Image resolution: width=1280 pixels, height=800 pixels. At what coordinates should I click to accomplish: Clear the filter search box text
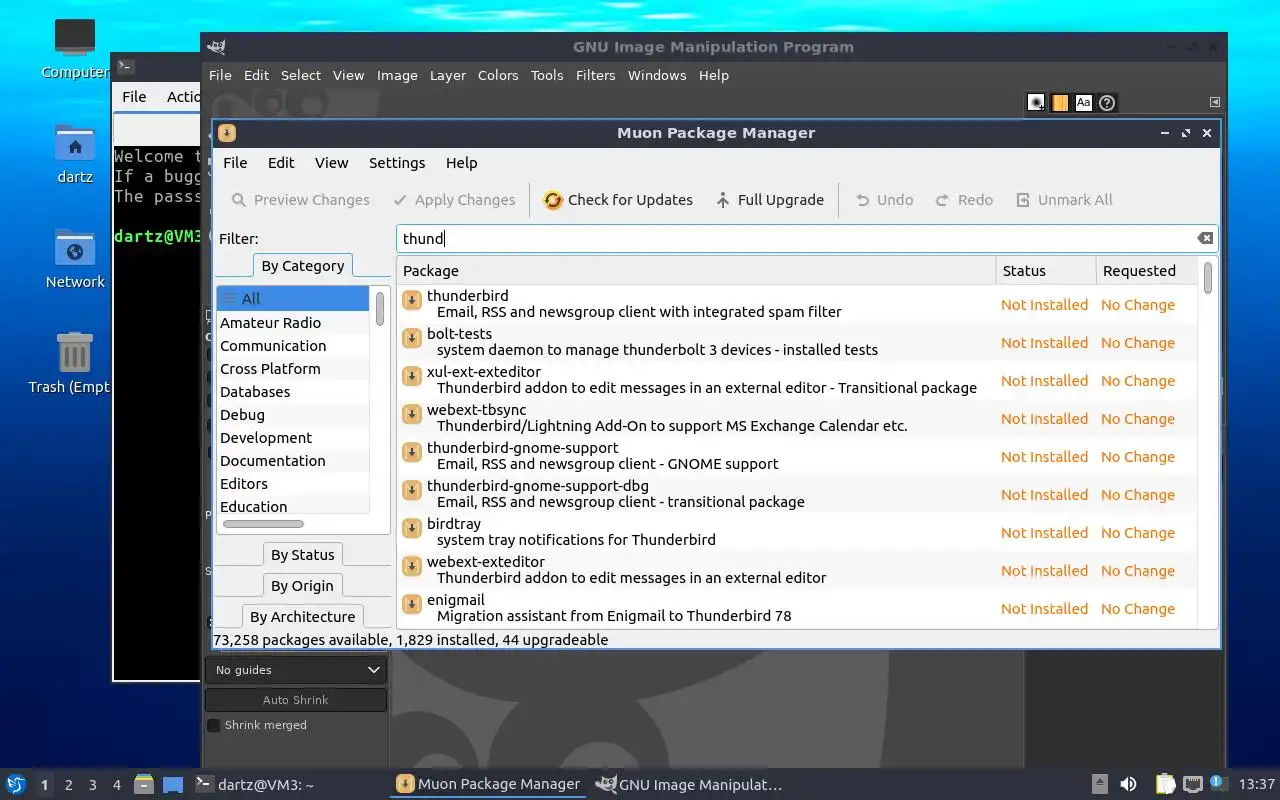[1205, 238]
